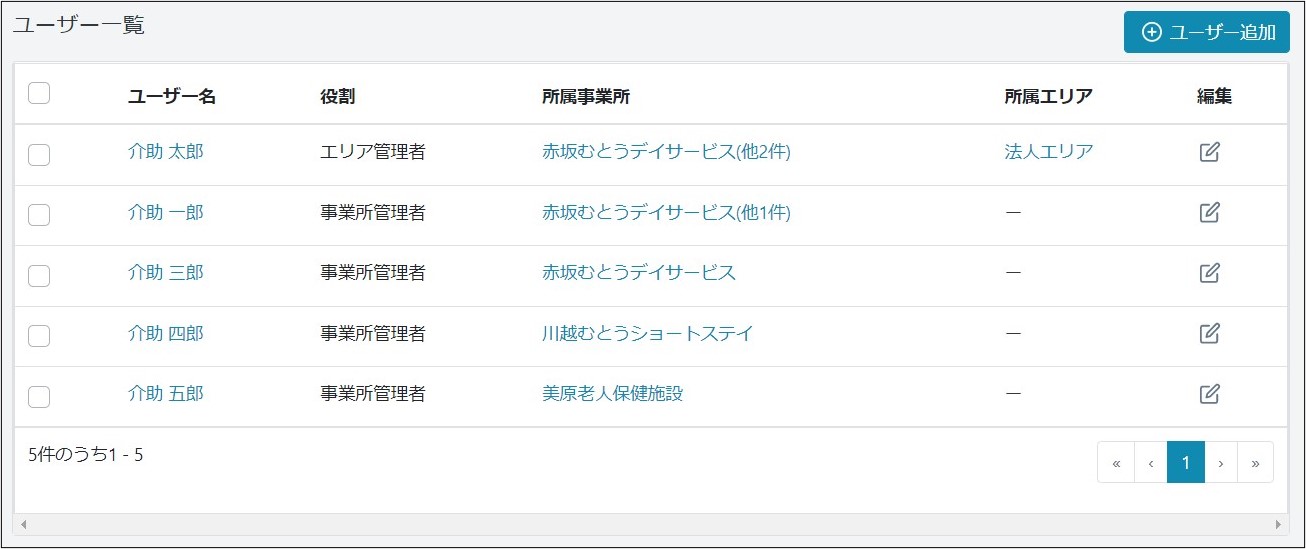Viewport: 1306px width, 549px height.
Task: Click the horizontal scrollbar right arrow
Action: tap(1279, 524)
